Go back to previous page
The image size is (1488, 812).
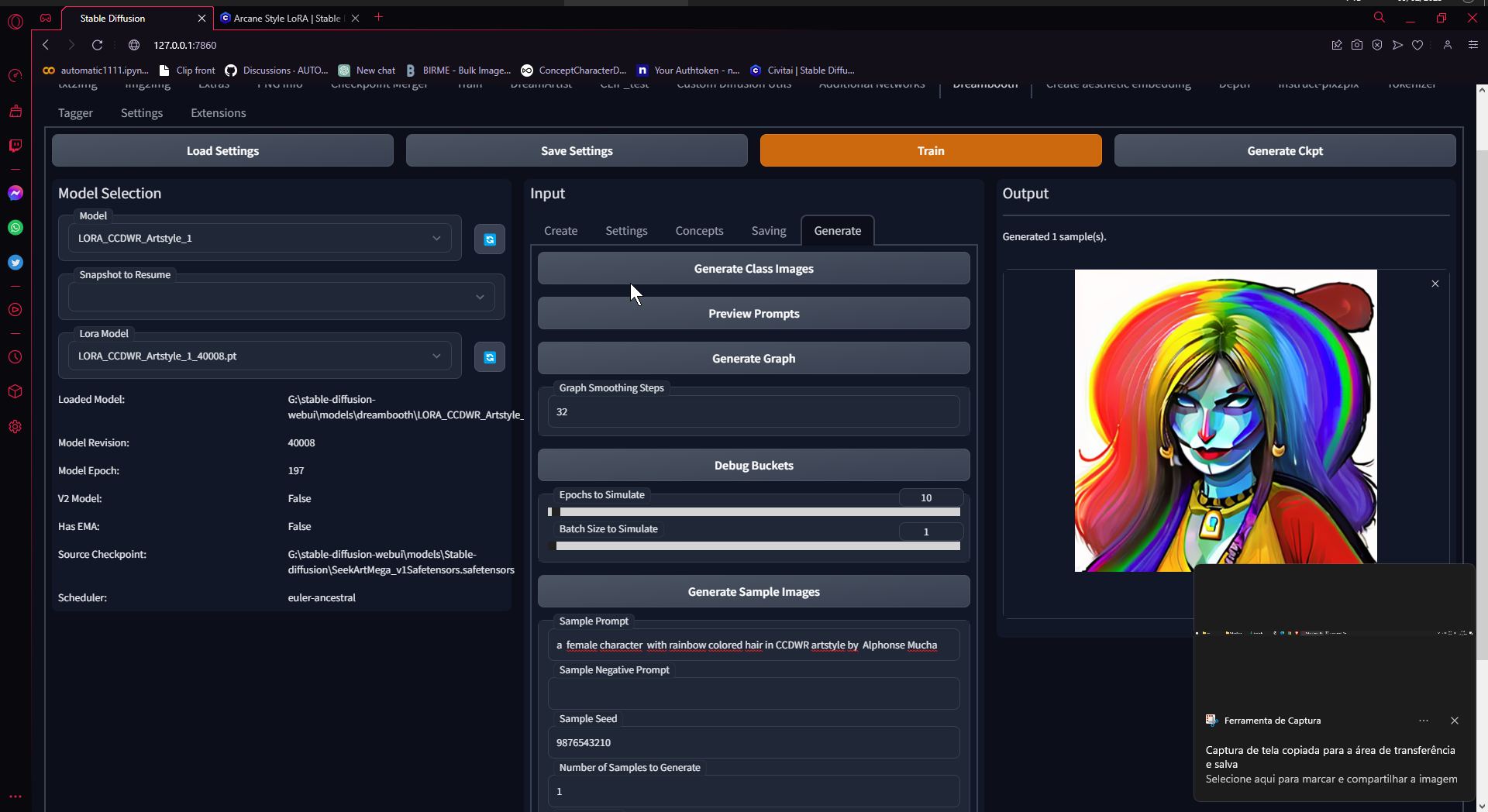46,45
